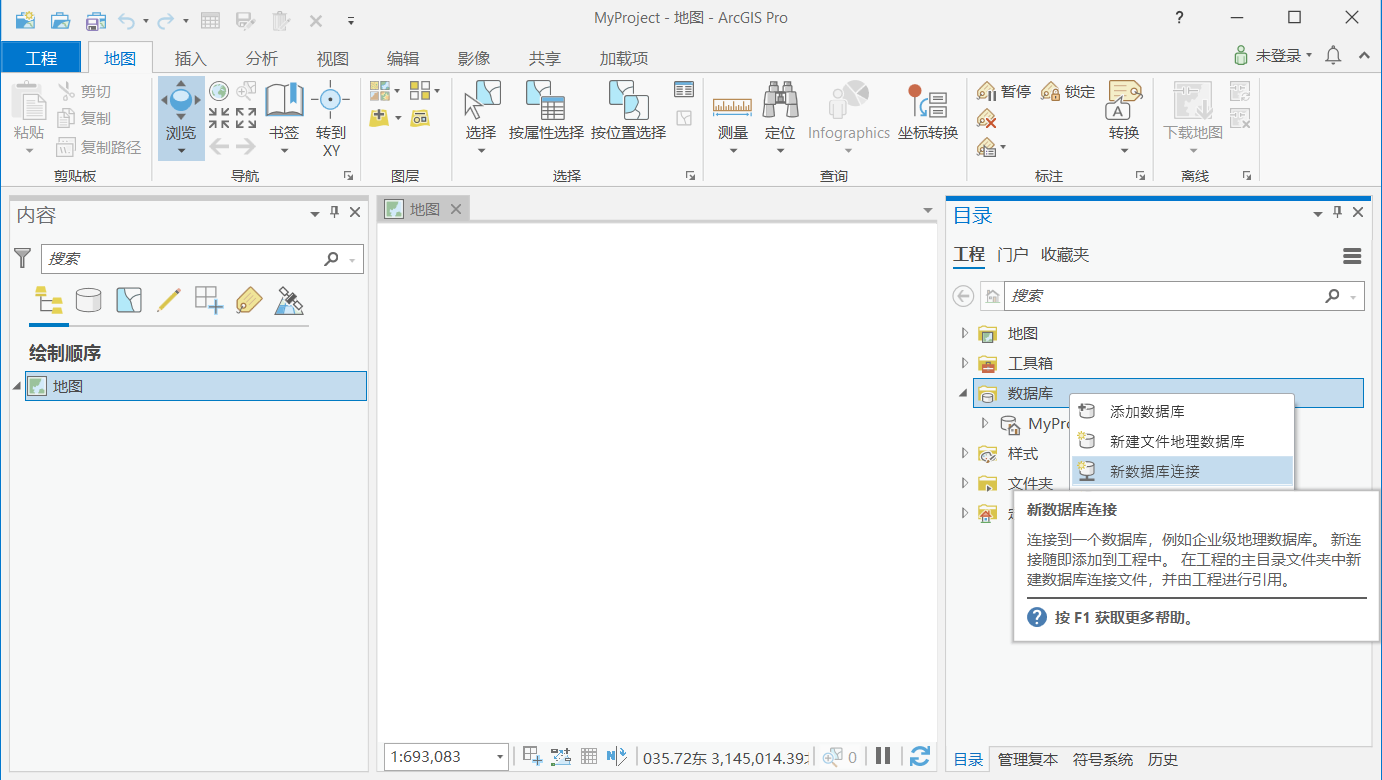
Task: Open the map scale 1:693,083 dropdown
Action: coord(500,757)
